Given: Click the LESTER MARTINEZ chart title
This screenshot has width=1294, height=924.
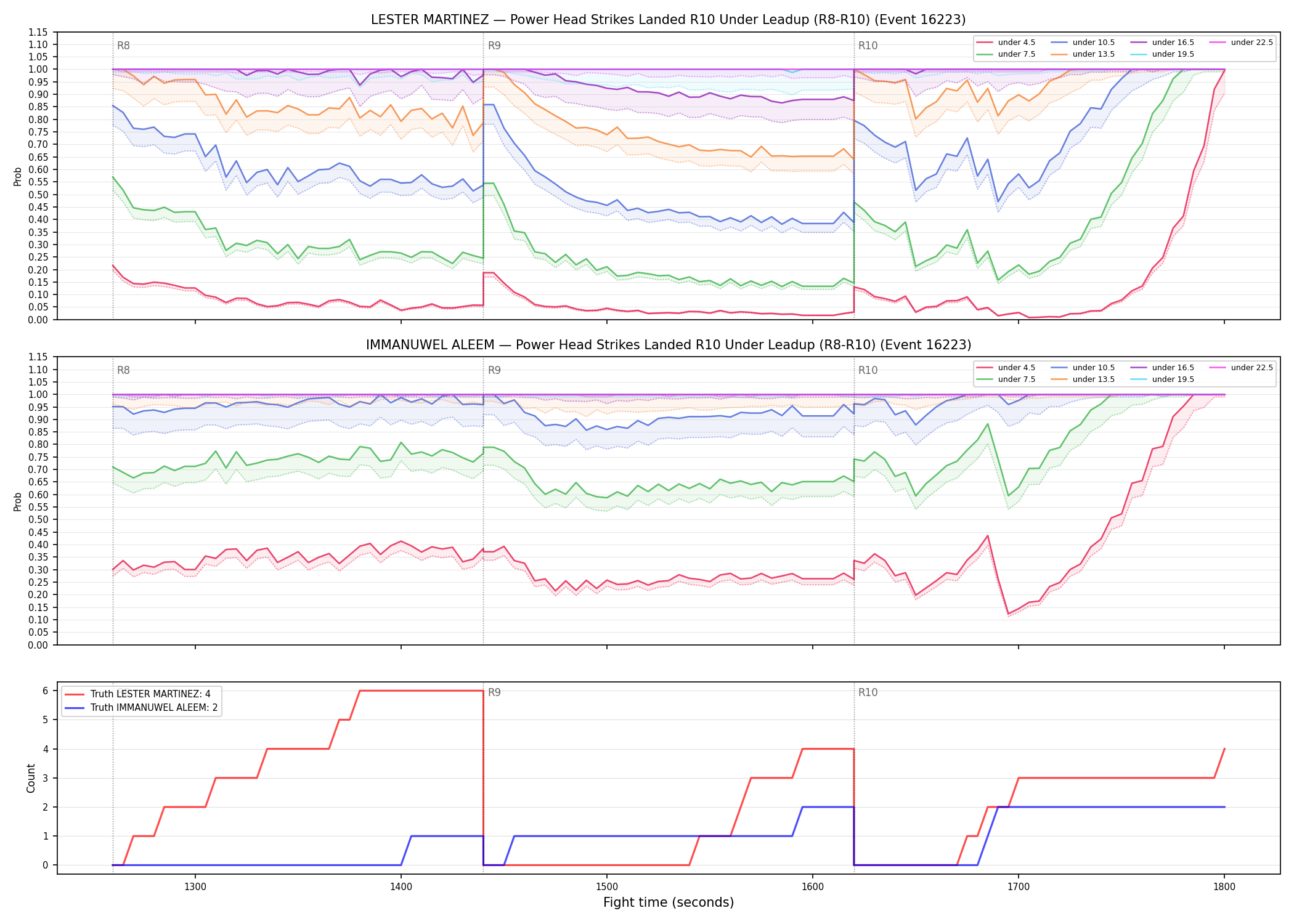Looking at the screenshot, I should tap(668, 20).
